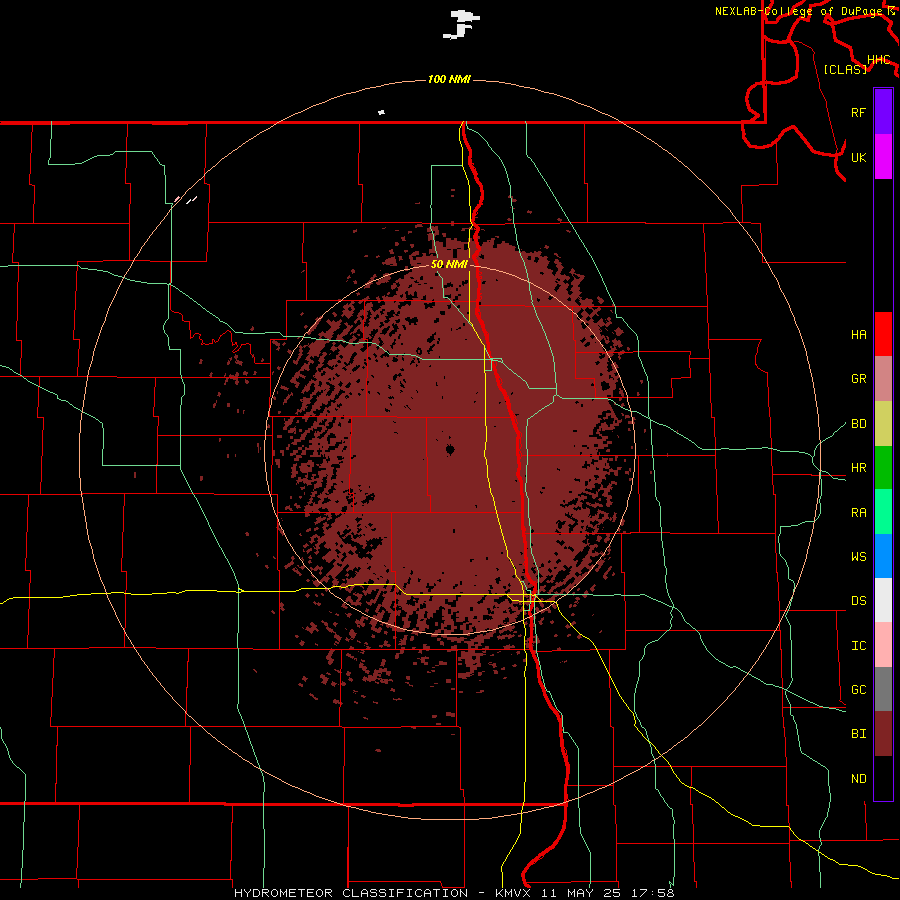The image size is (900, 900).
Task: Click the 'HYDROMETEOR CLASSIFICATION' caption text
Action: click(351, 893)
